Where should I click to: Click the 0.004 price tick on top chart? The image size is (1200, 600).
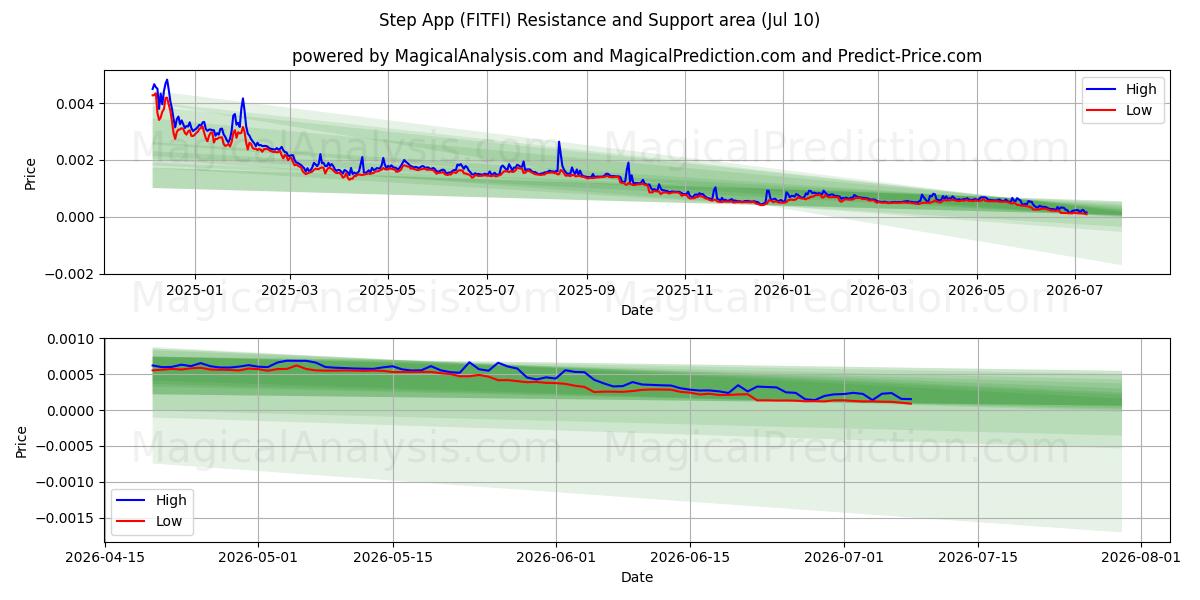77,104
